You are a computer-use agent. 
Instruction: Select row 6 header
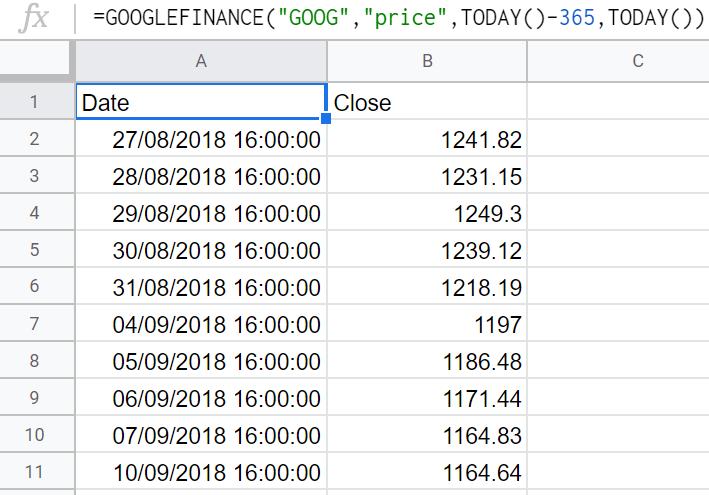point(35,287)
